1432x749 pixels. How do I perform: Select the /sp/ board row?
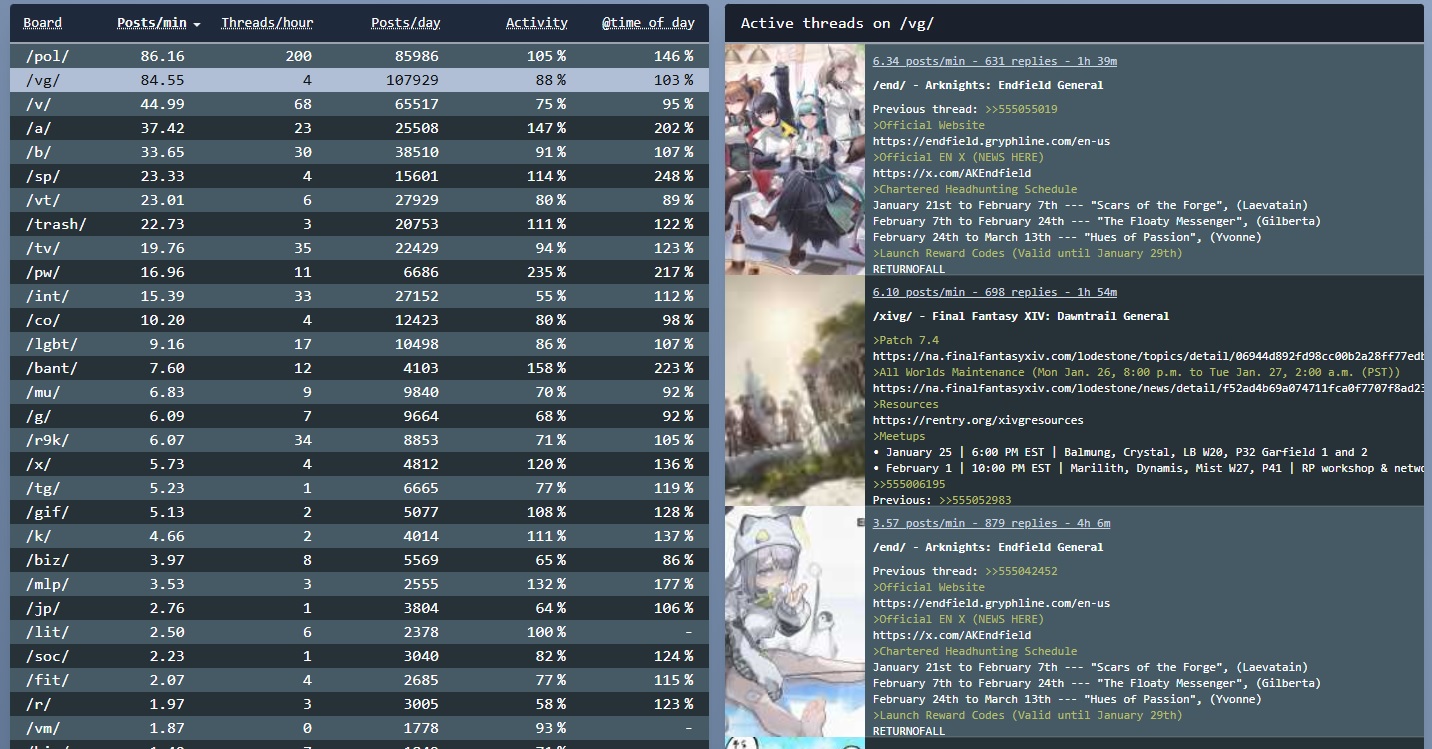point(359,176)
